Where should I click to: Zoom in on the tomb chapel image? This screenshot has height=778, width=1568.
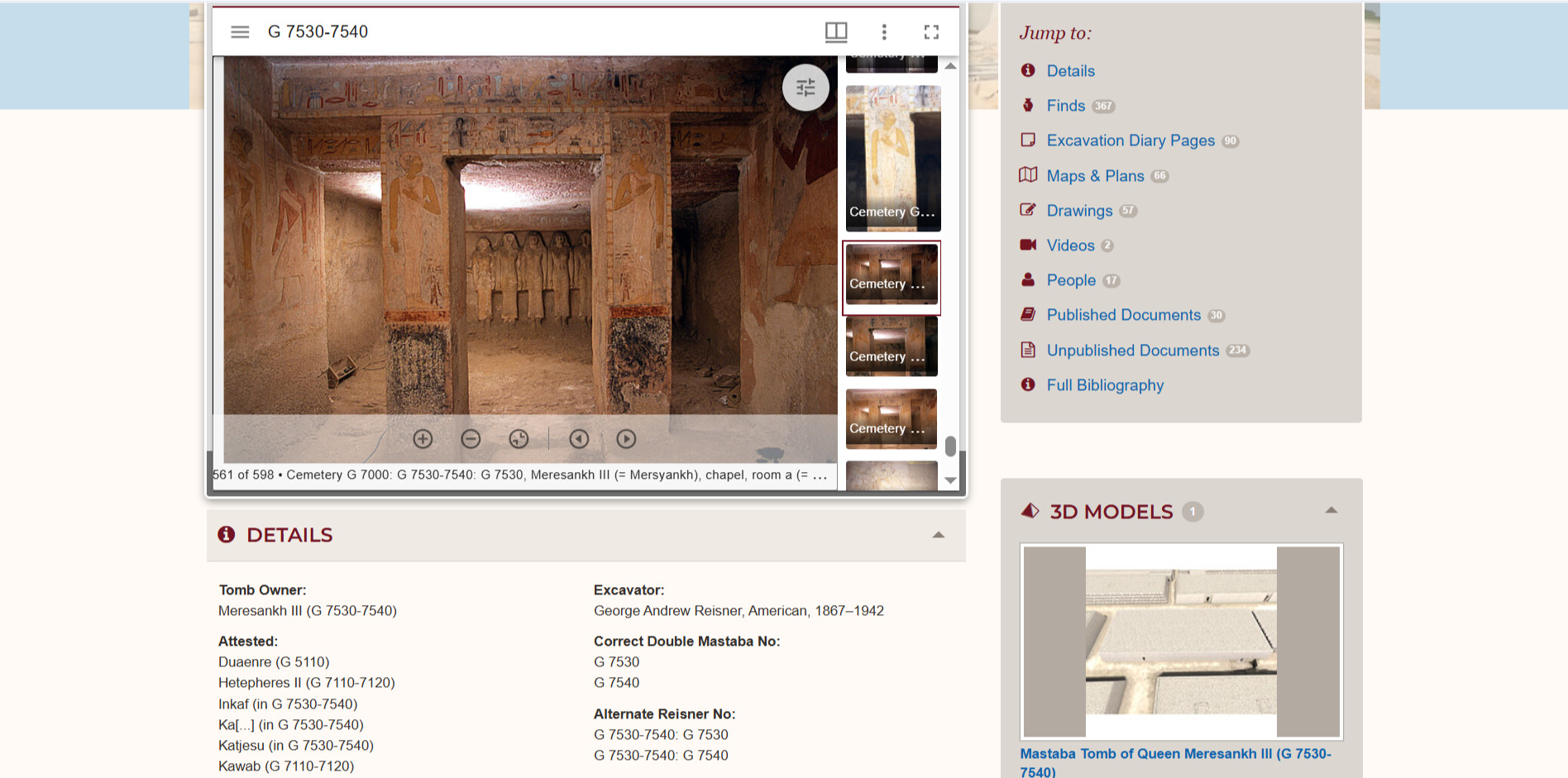coord(423,439)
